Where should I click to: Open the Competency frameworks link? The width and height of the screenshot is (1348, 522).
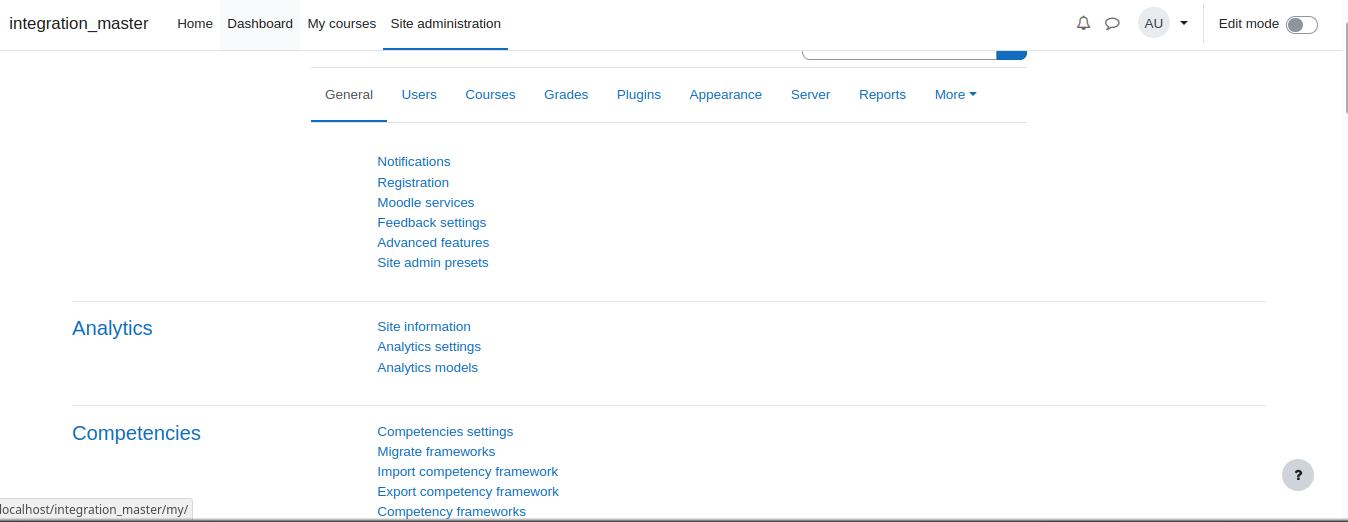(x=452, y=512)
